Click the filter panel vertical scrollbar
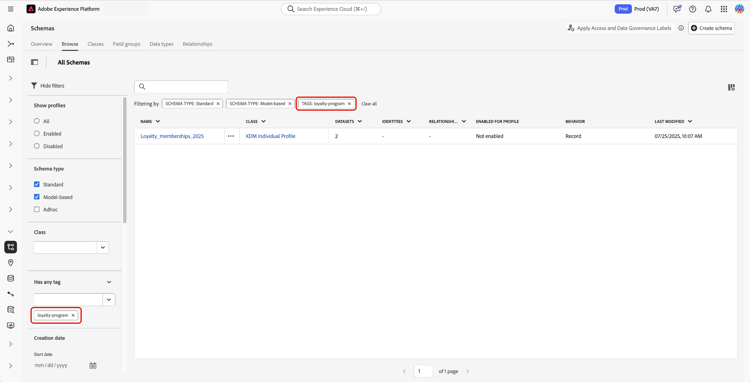750x382 pixels. [x=124, y=160]
